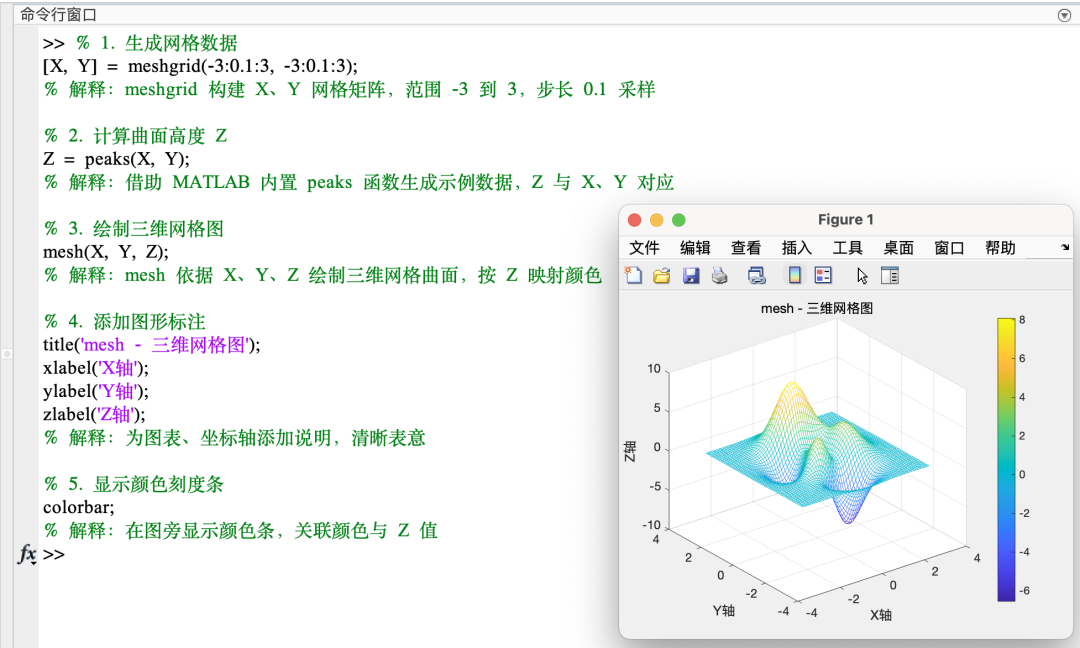Open the 插入 menu in Figure 1
The image size is (1080, 648).
click(x=797, y=248)
